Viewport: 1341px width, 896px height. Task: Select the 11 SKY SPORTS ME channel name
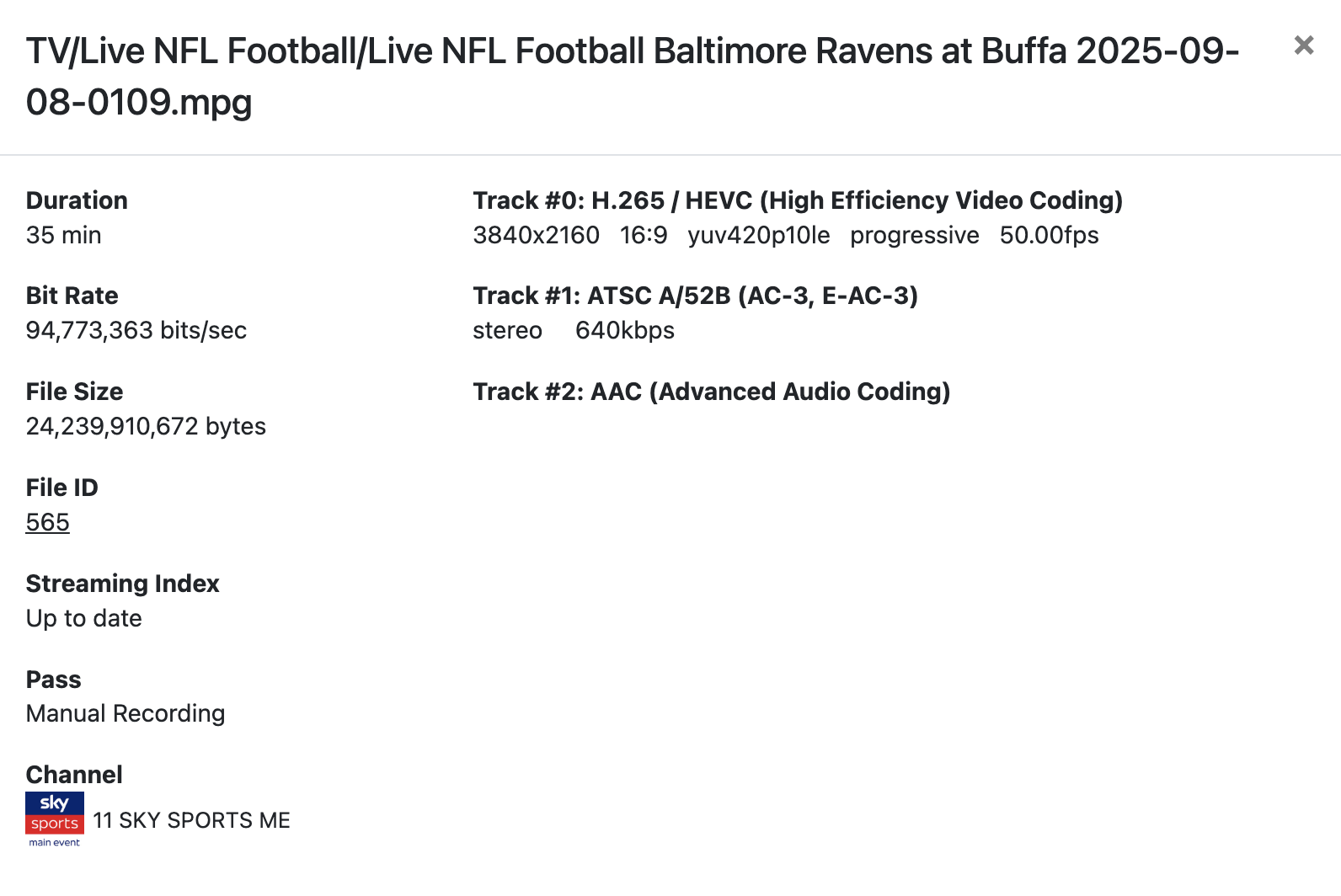pos(191,820)
